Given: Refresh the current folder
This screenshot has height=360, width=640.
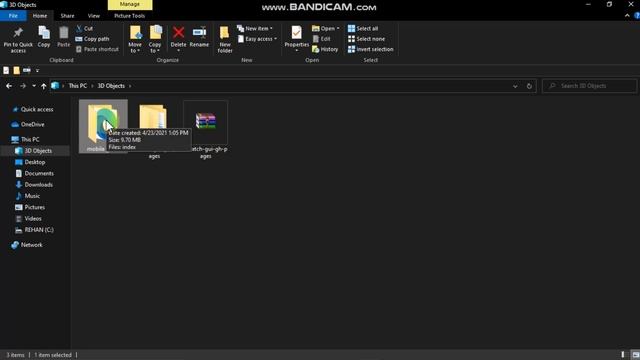Looking at the screenshot, I should click(x=529, y=86).
